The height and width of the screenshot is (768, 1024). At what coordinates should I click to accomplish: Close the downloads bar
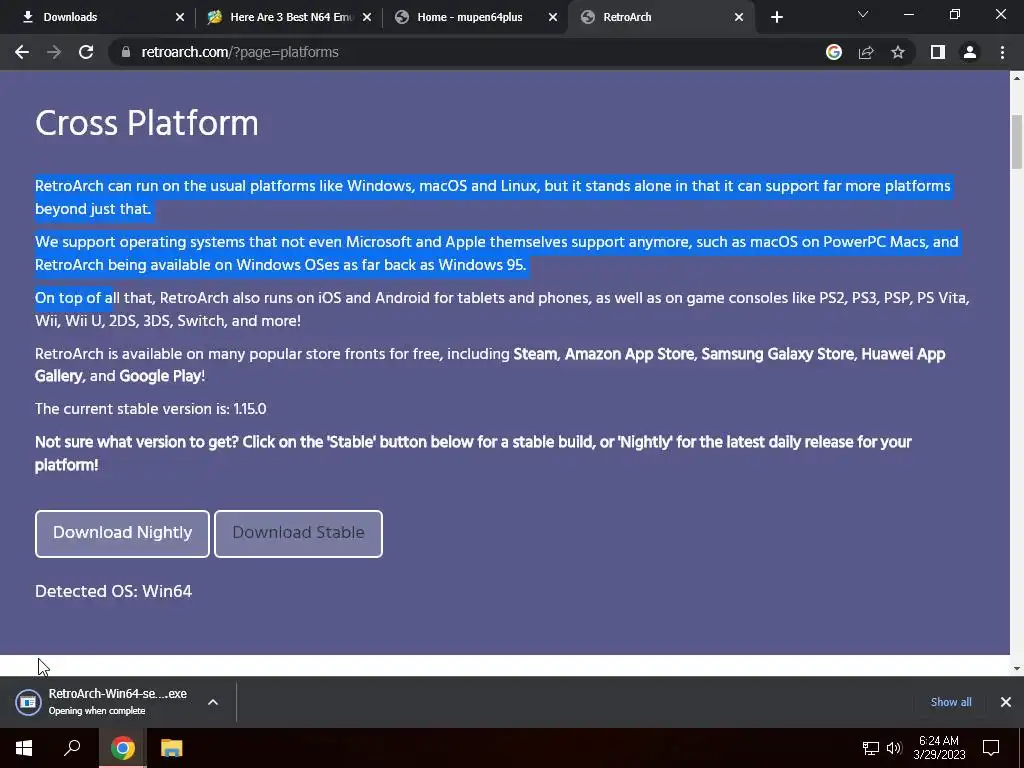pos(1006,702)
